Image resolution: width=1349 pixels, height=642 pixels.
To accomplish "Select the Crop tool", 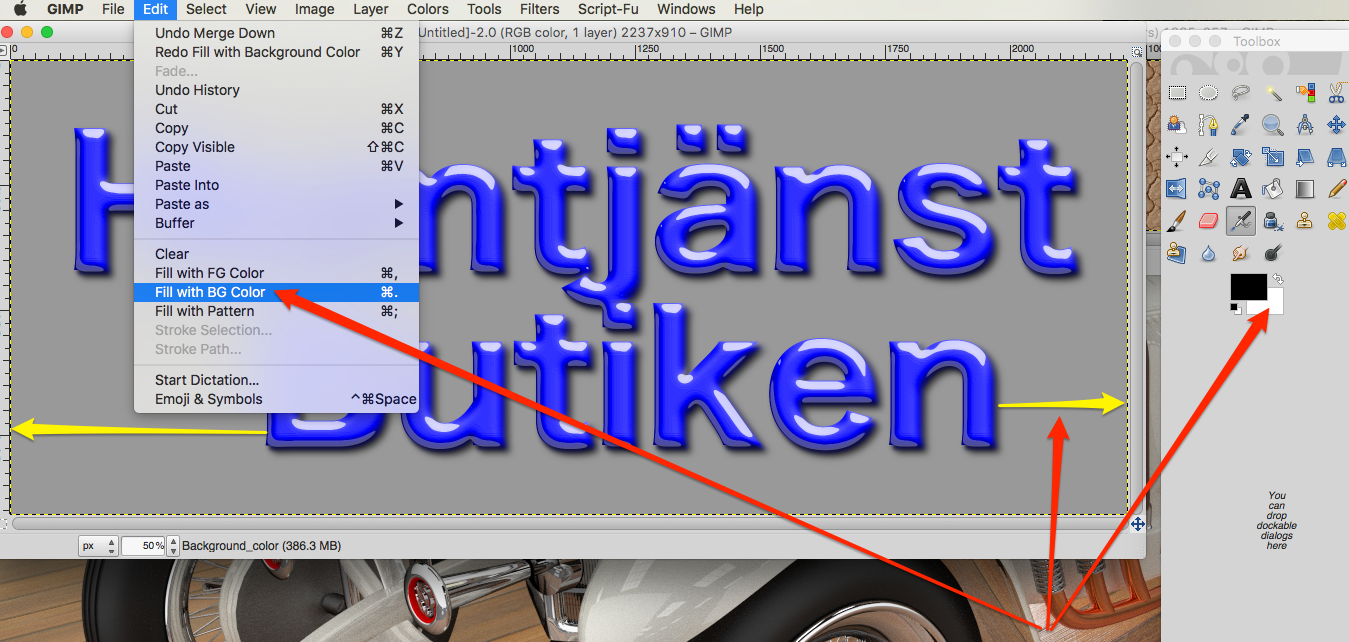I will point(1208,157).
